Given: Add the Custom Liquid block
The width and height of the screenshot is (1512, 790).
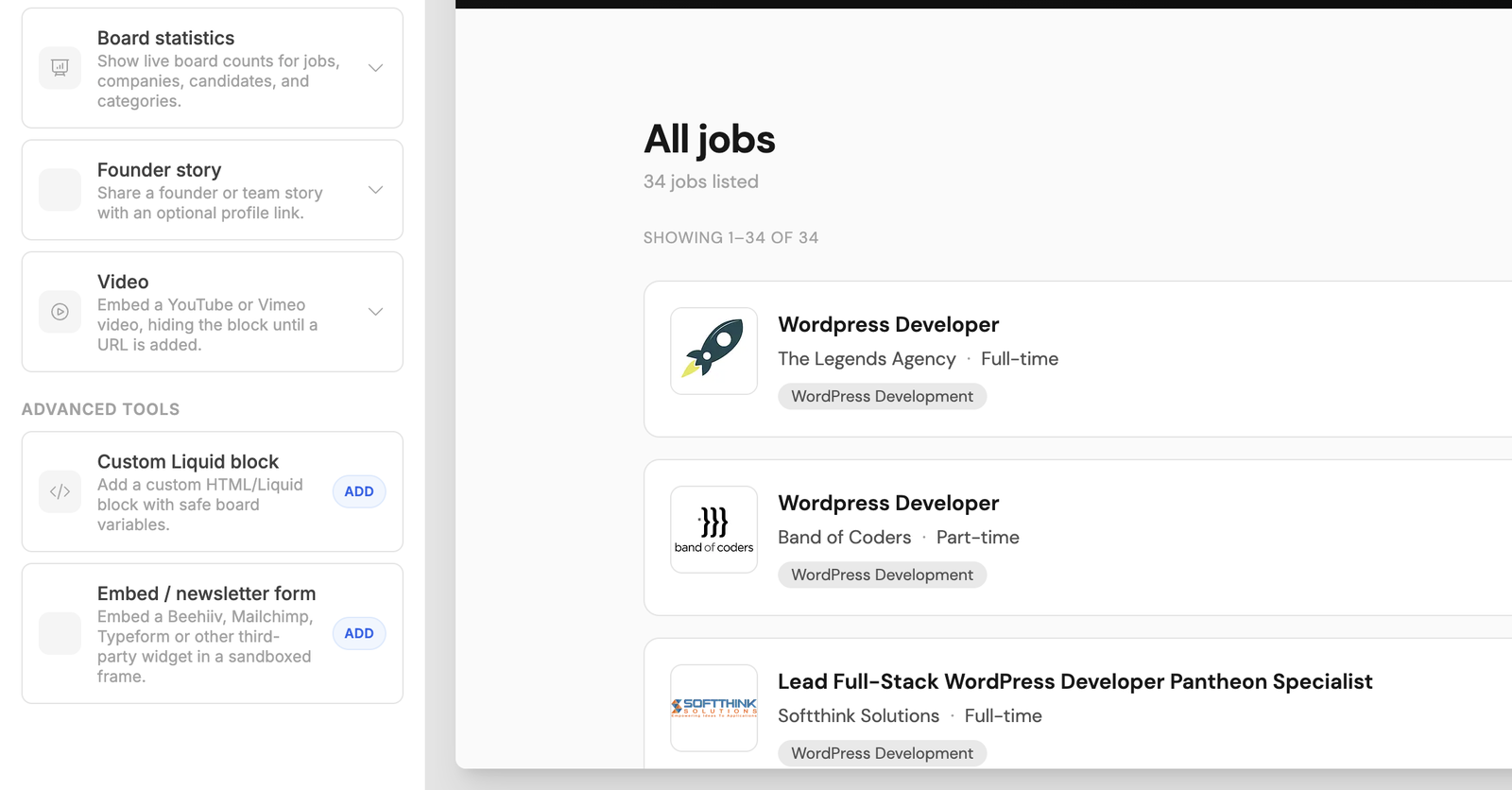Looking at the screenshot, I should 359,491.
